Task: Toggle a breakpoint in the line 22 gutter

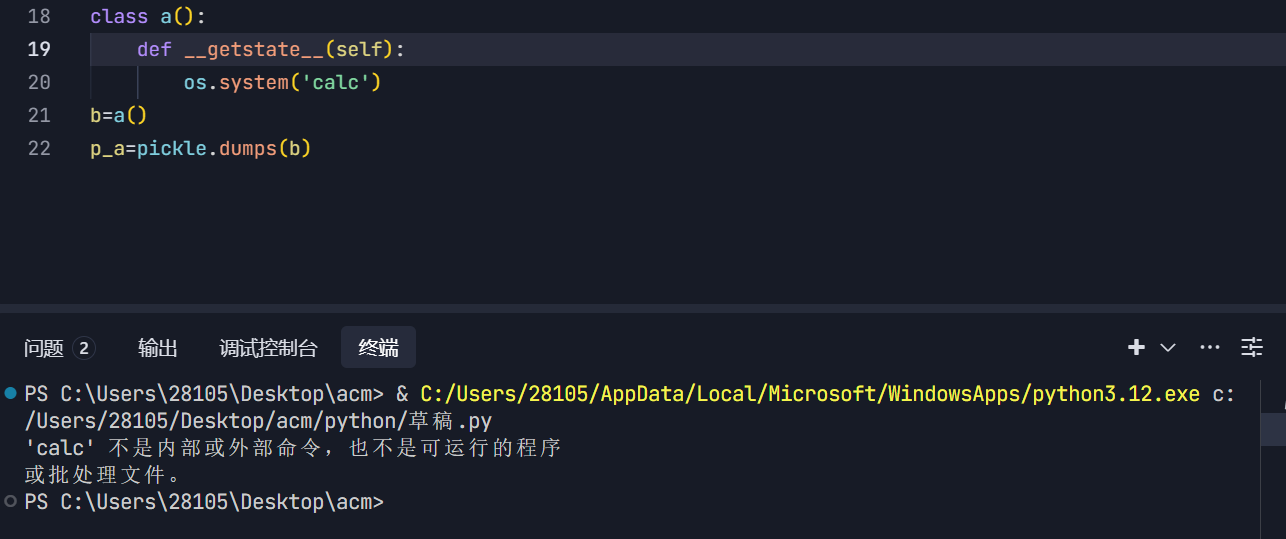Action: [10, 149]
